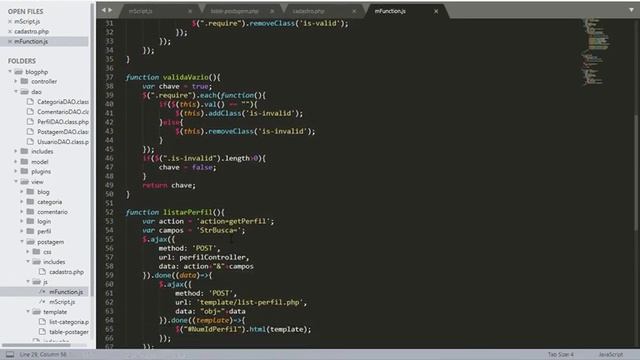This screenshot has width=640, height=360.
Task: Expand the comentario folder arrow
Action: [22, 212]
